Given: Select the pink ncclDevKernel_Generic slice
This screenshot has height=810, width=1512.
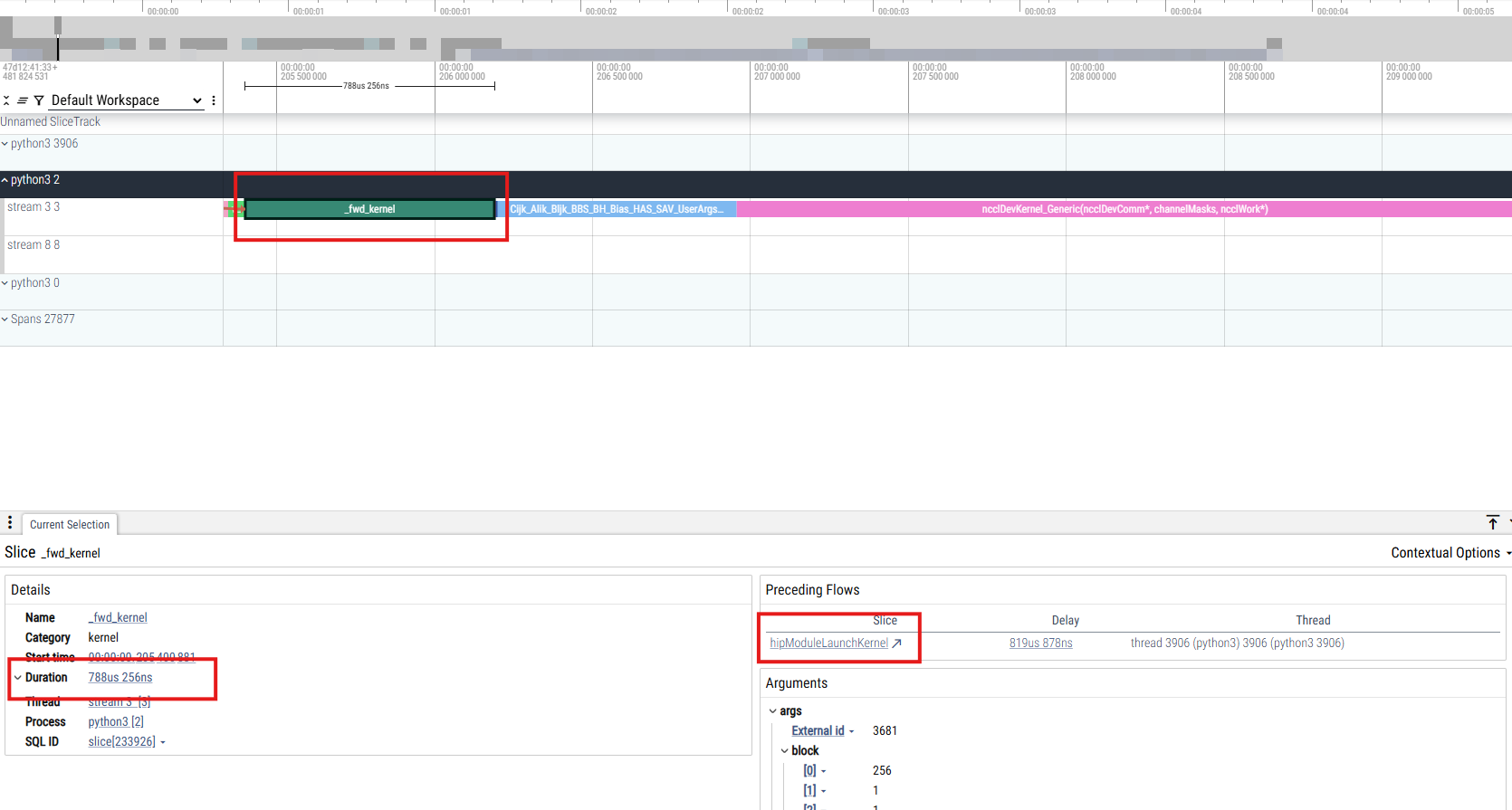Looking at the screenshot, I should tap(1124, 209).
